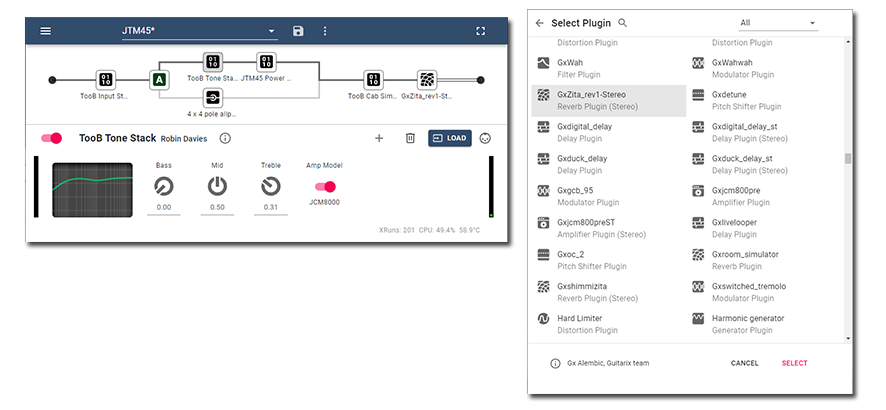Choose Gxjcm800preST amplifier plugin
Screen dimensions: 886x410
coord(609,229)
